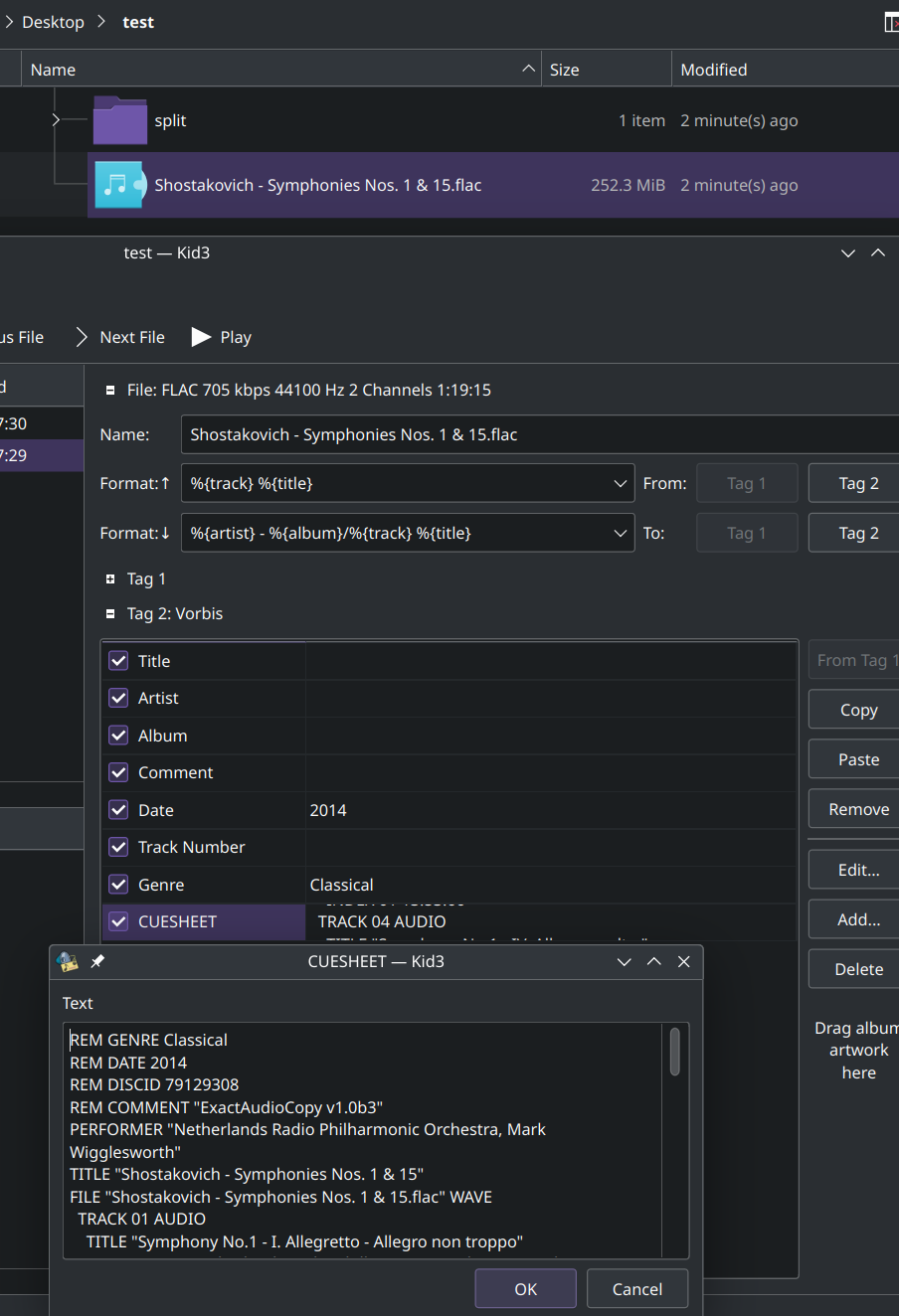The width and height of the screenshot is (899, 1316).
Task: Click the split folder icon
Action: click(x=119, y=120)
